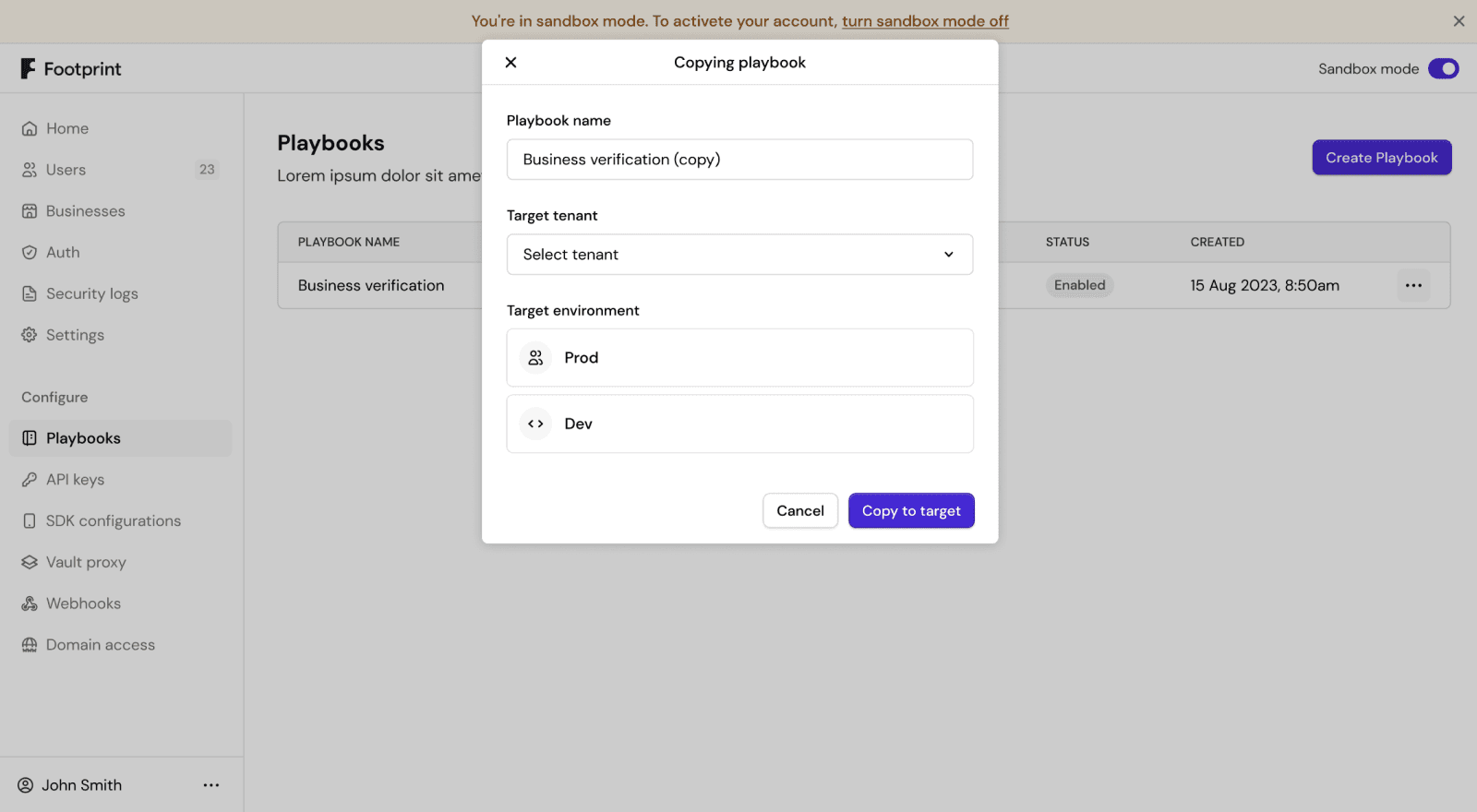Click the Footprint logo icon
Screen dimensions: 1477x812
(x=29, y=68)
